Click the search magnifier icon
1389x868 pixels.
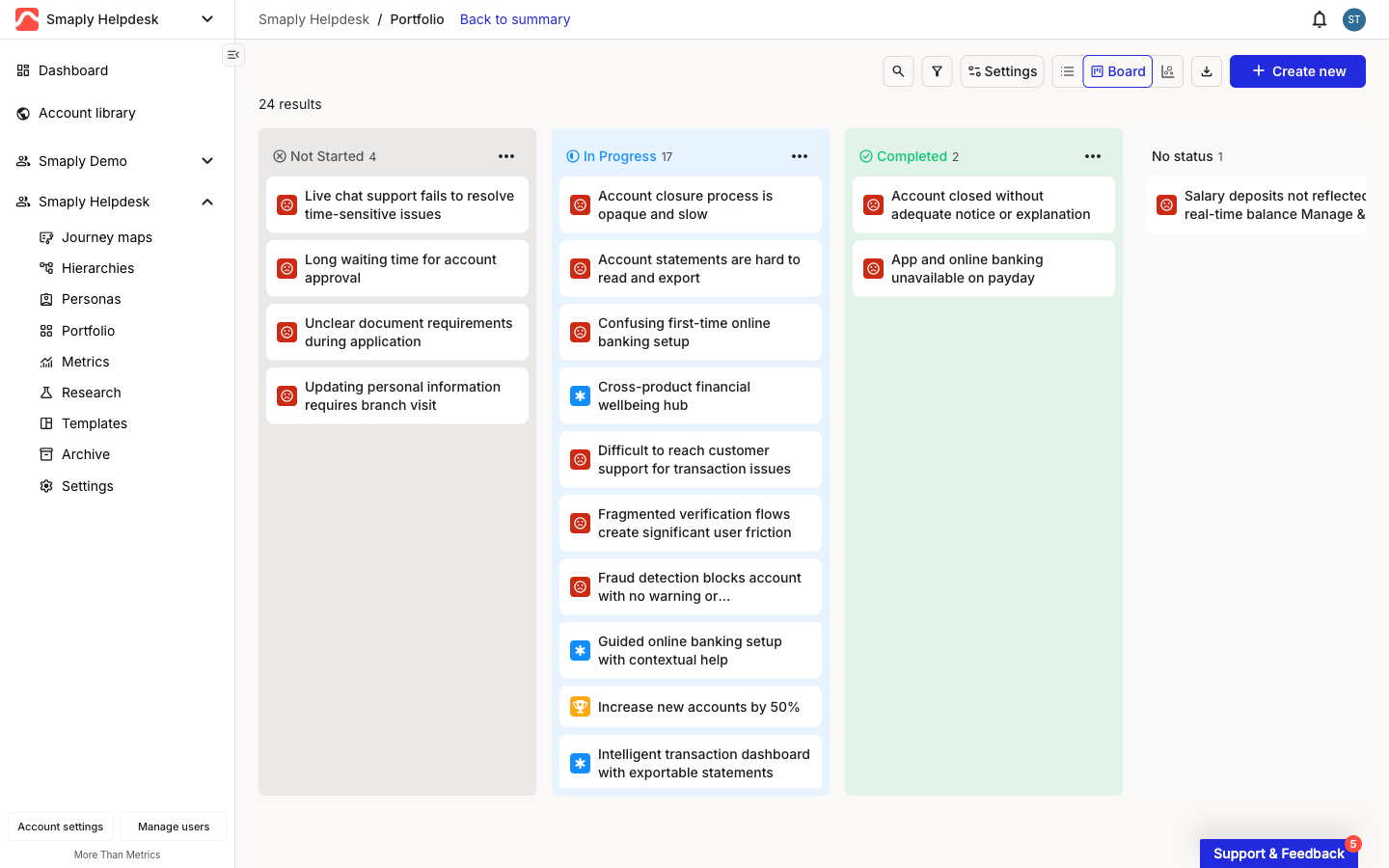click(x=898, y=71)
